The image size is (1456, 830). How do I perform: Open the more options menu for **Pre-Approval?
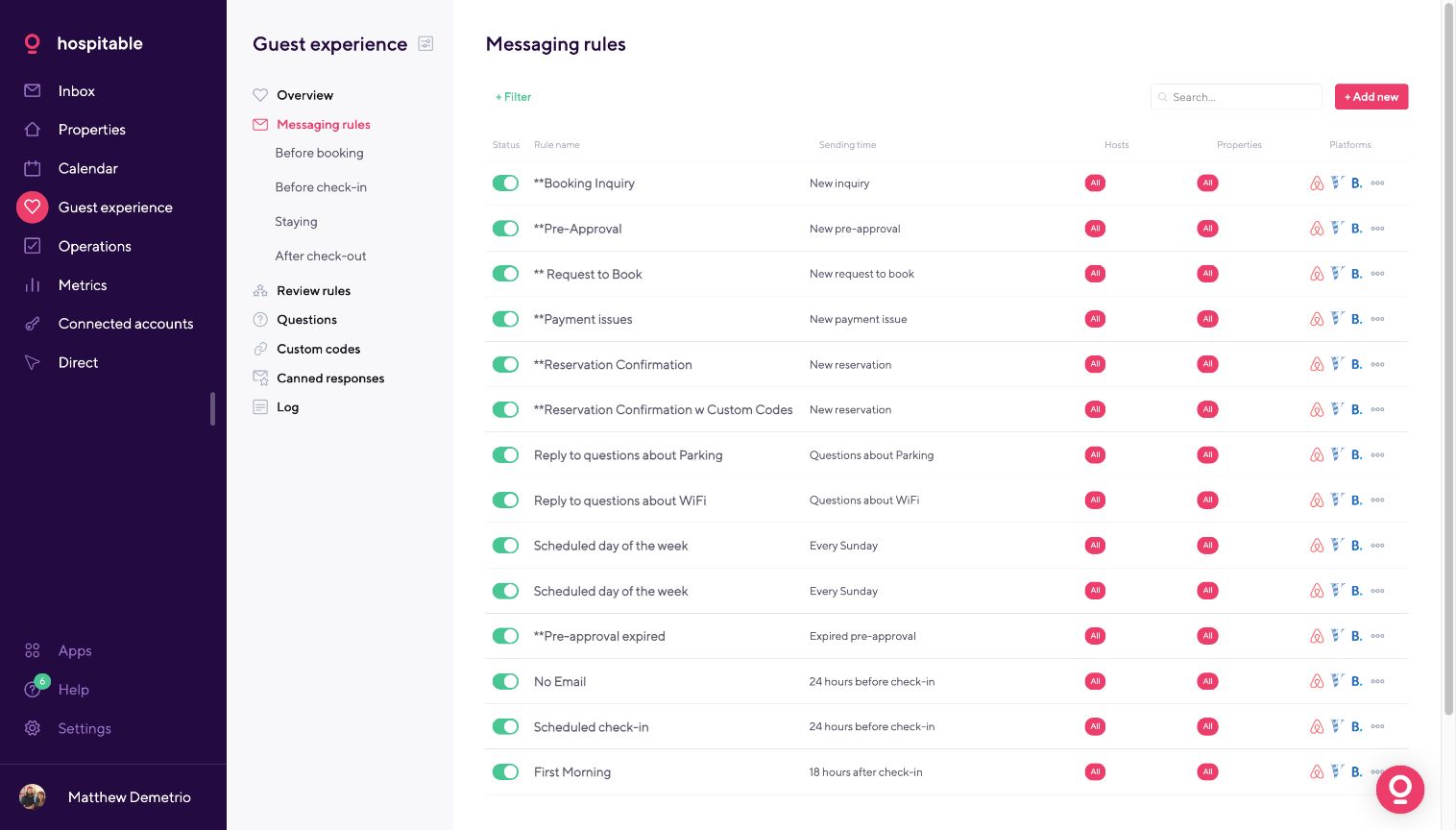(x=1377, y=229)
